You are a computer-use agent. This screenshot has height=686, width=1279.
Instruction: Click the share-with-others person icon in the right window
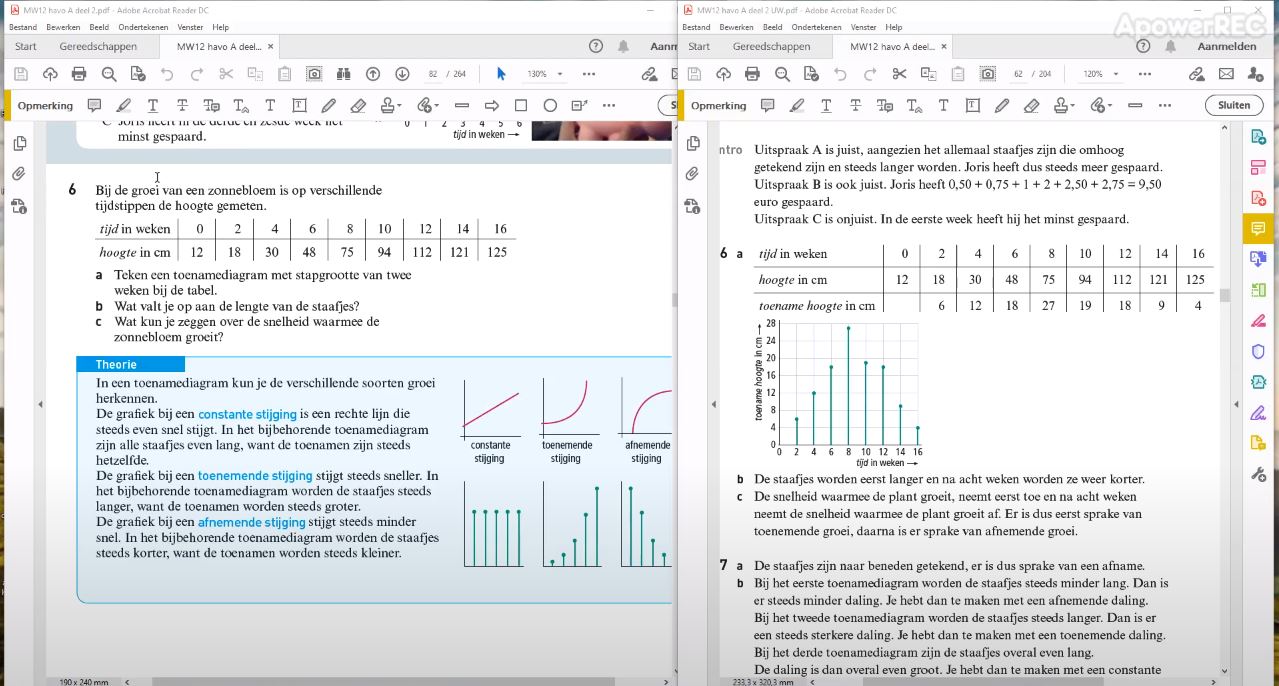click(x=1255, y=74)
